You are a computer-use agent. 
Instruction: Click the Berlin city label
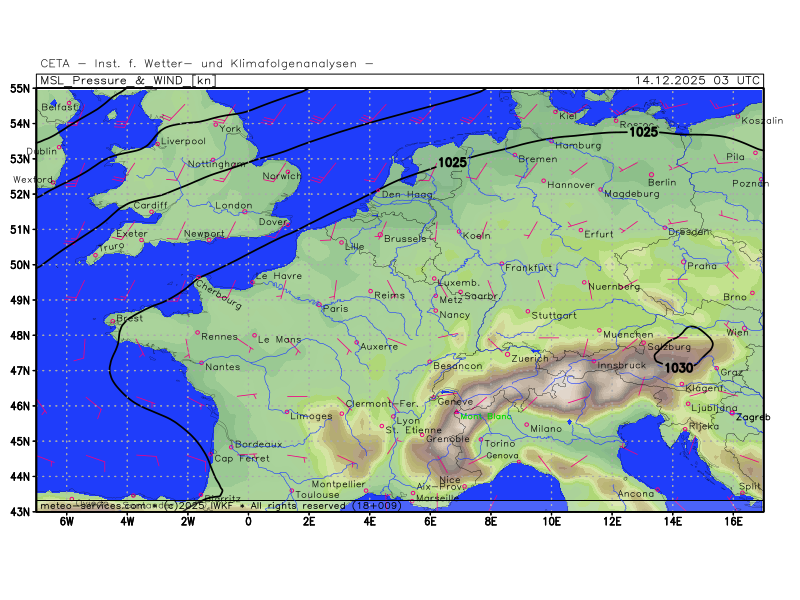[x=662, y=183]
